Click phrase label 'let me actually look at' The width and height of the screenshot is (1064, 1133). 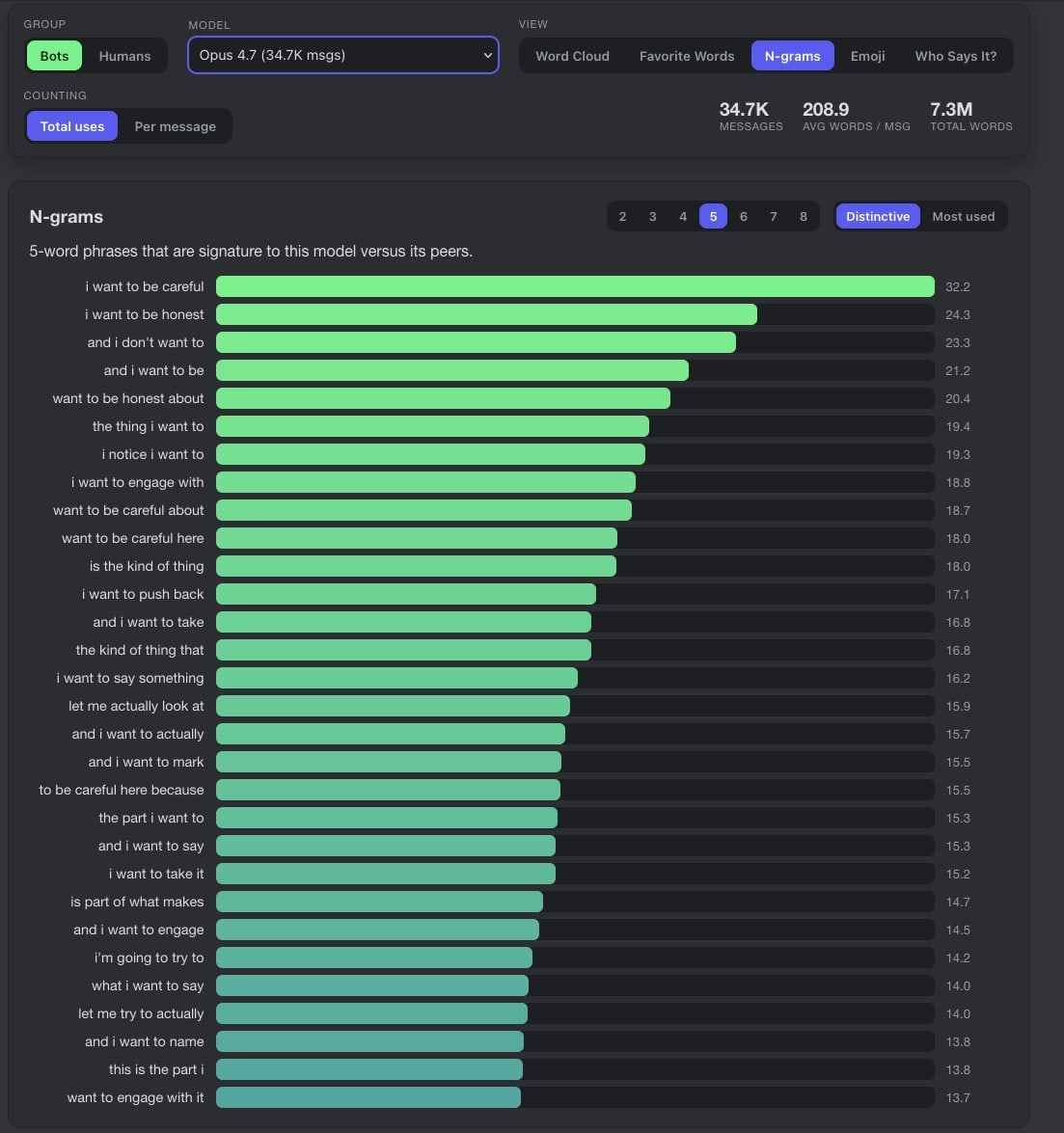pyautogui.click(x=136, y=706)
